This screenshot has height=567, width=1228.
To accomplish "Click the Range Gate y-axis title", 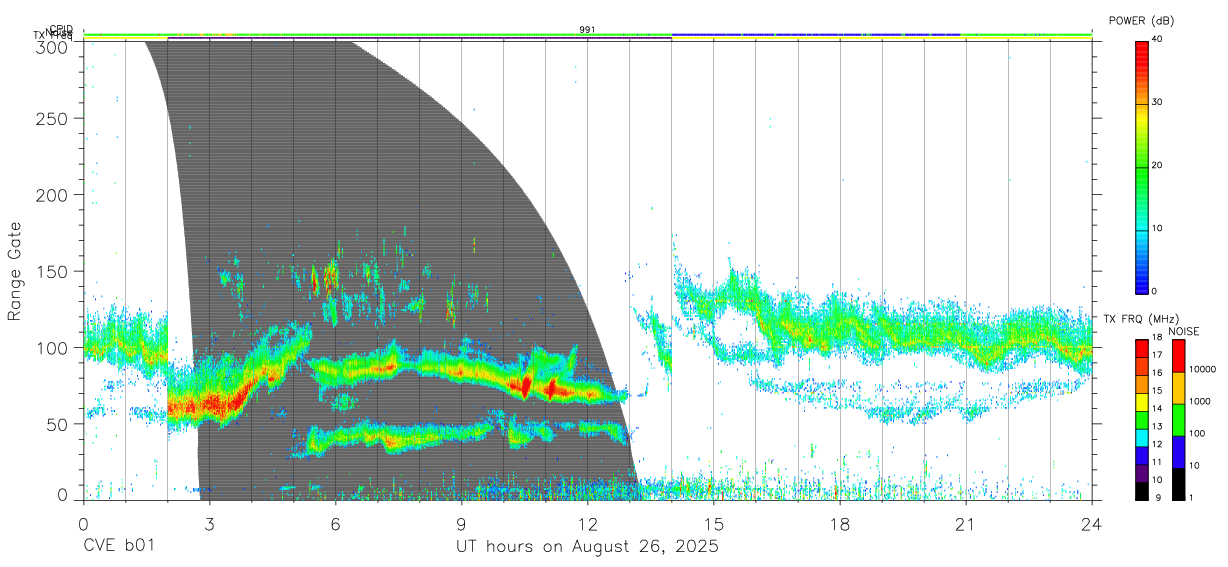I will tap(15, 271).
